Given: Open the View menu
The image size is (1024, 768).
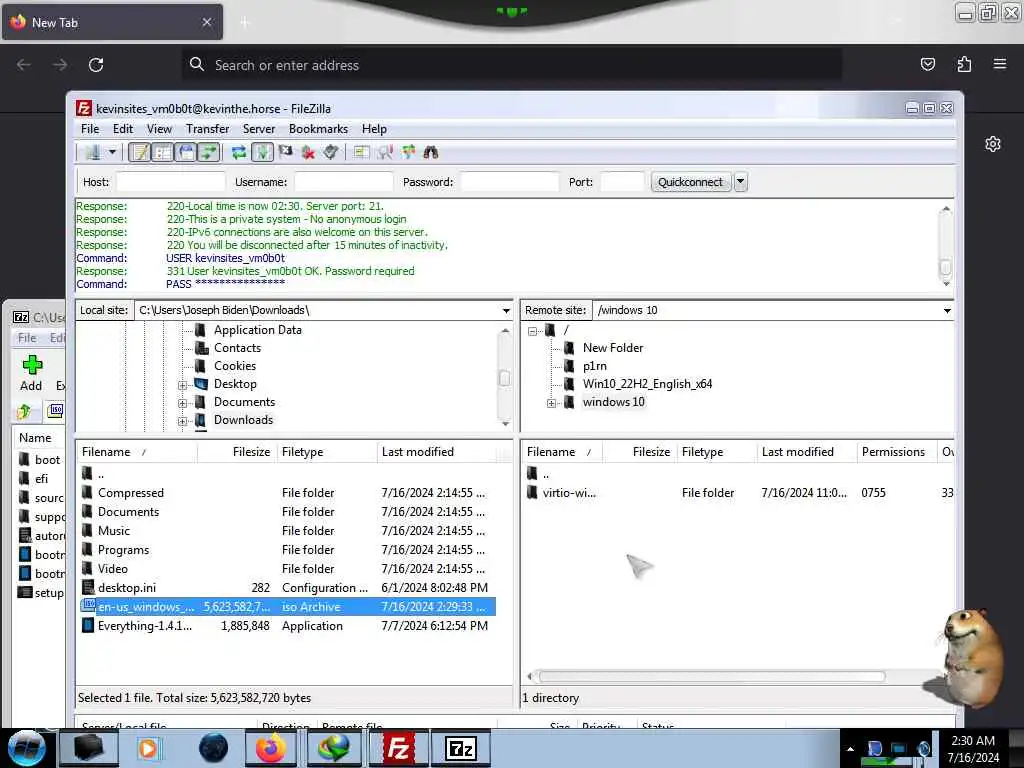Looking at the screenshot, I should [159, 129].
